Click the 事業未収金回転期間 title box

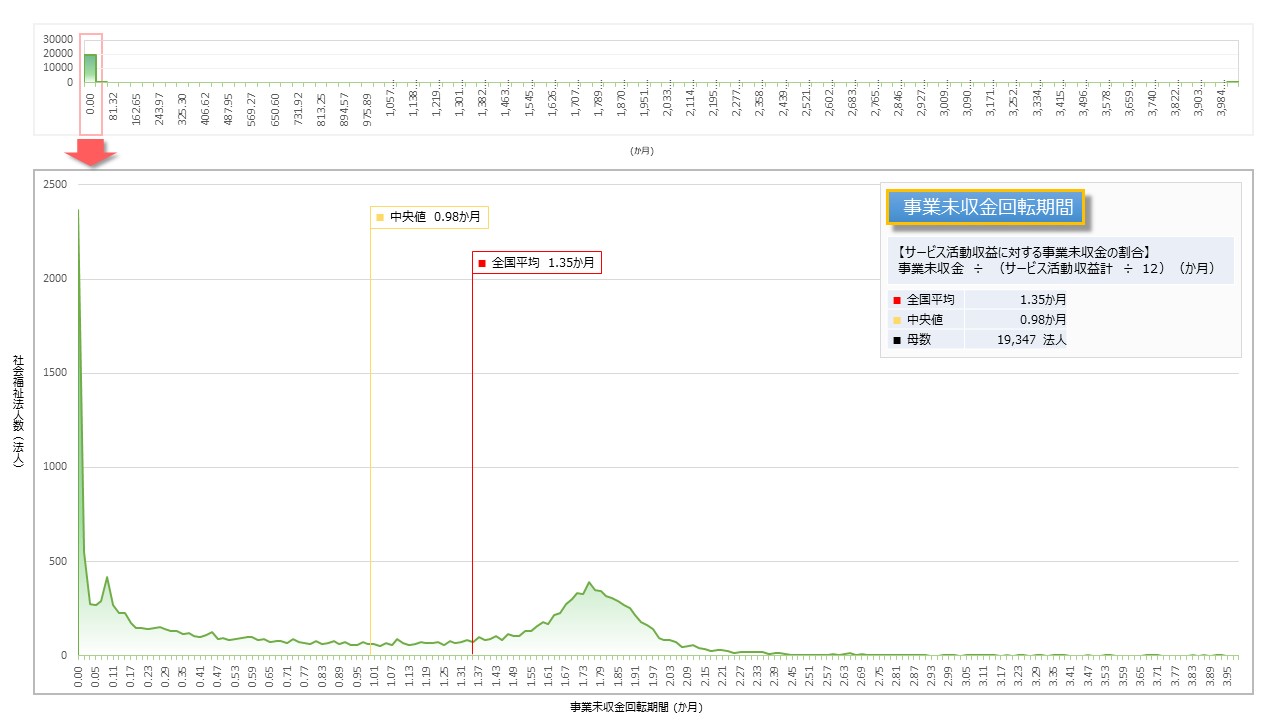coord(985,207)
